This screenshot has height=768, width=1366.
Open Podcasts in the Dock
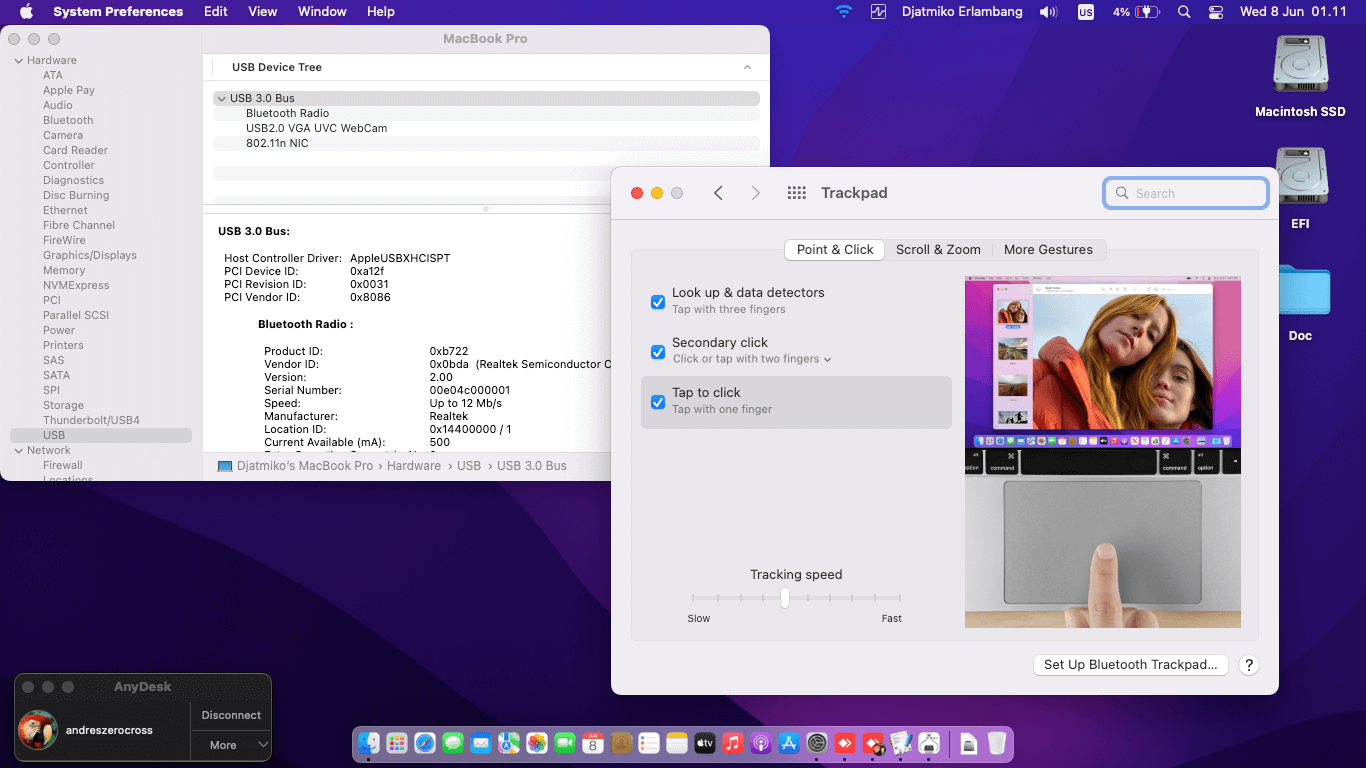tap(761, 743)
